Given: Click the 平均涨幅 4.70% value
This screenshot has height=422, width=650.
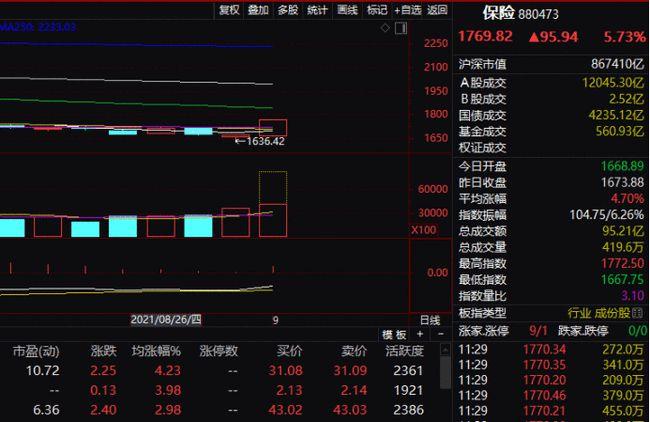Looking at the screenshot, I should pos(627,199).
